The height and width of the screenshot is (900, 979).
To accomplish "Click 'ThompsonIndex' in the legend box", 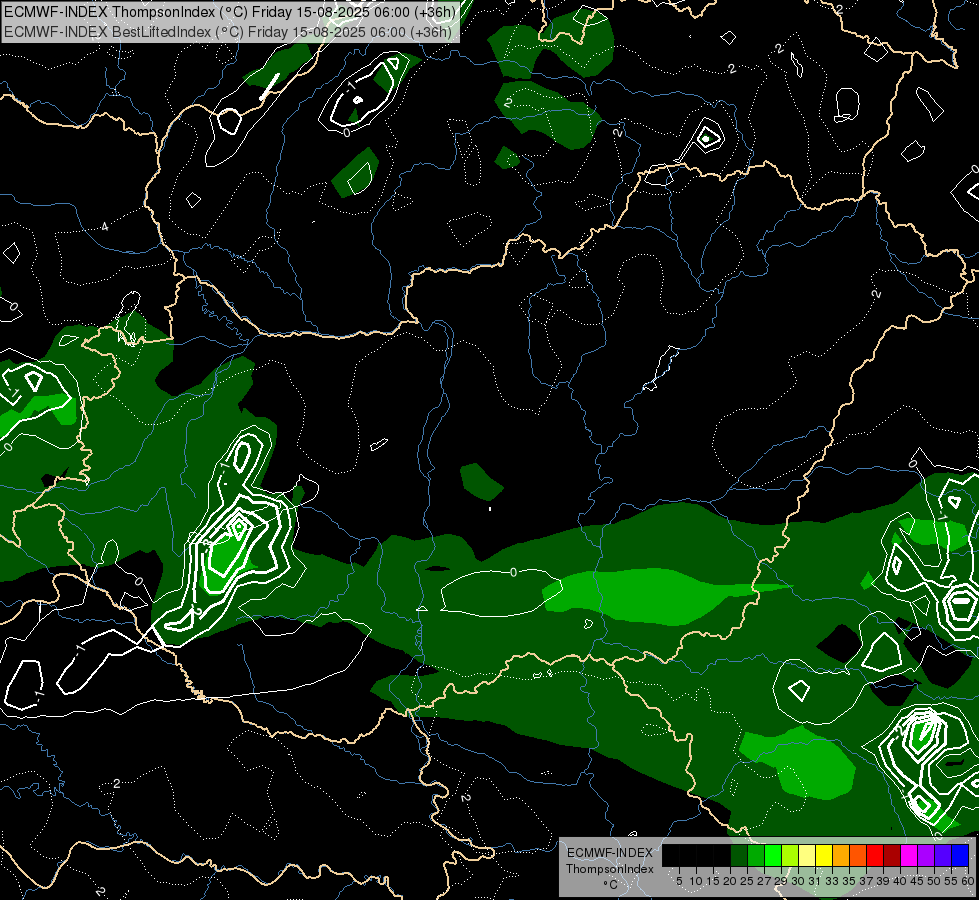I will tap(610, 869).
